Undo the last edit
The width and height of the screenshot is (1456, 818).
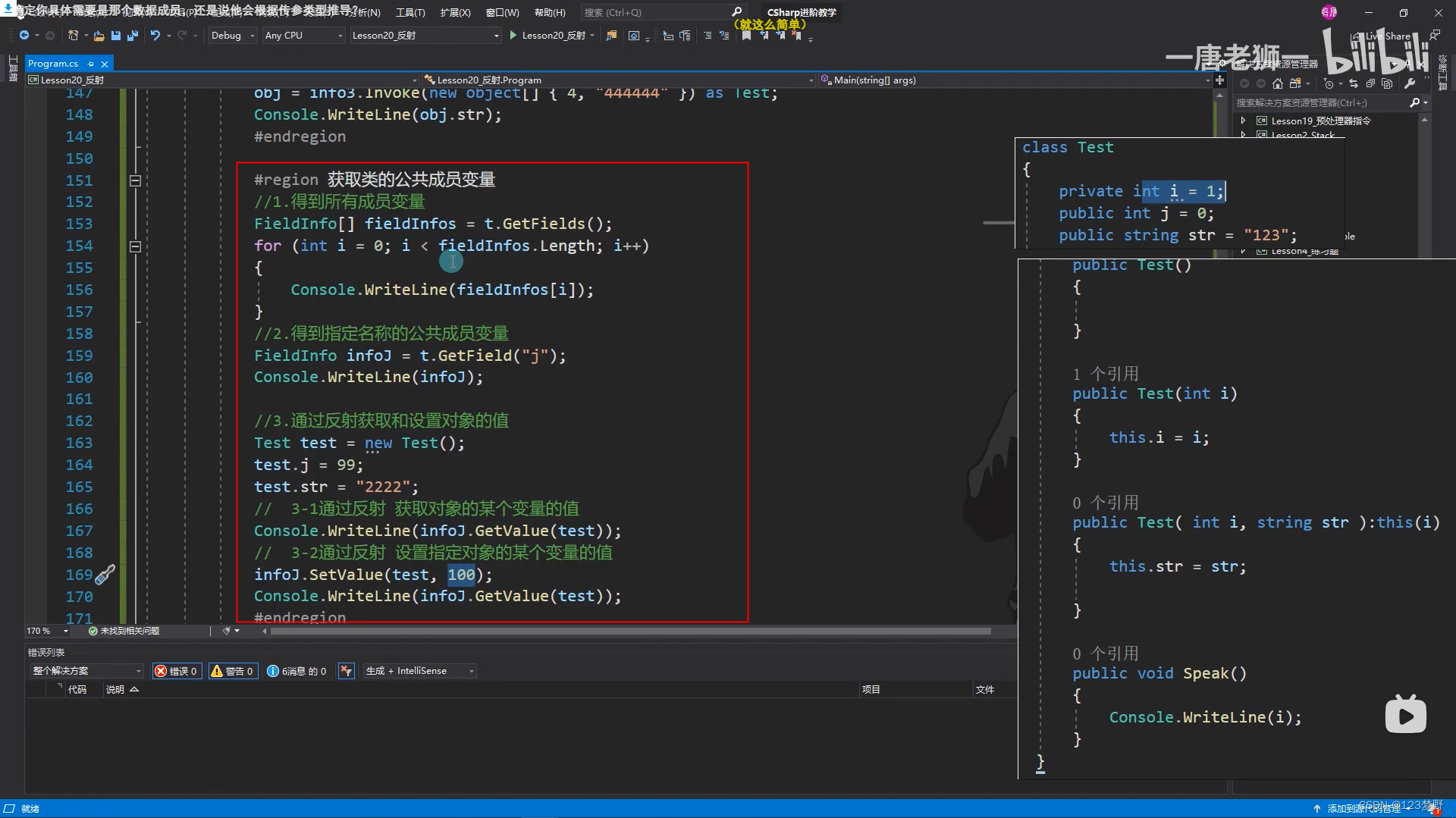pos(155,36)
